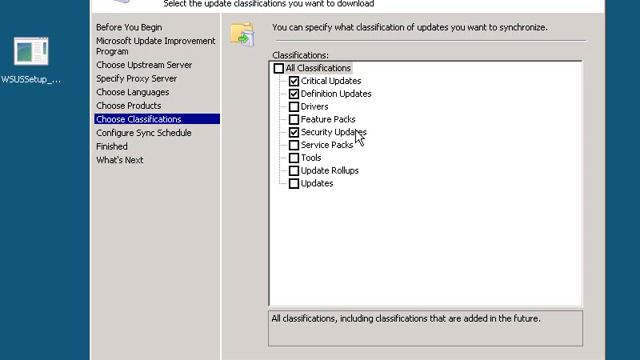
Task: Select the Choose Upstream Server step
Action: (x=144, y=65)
